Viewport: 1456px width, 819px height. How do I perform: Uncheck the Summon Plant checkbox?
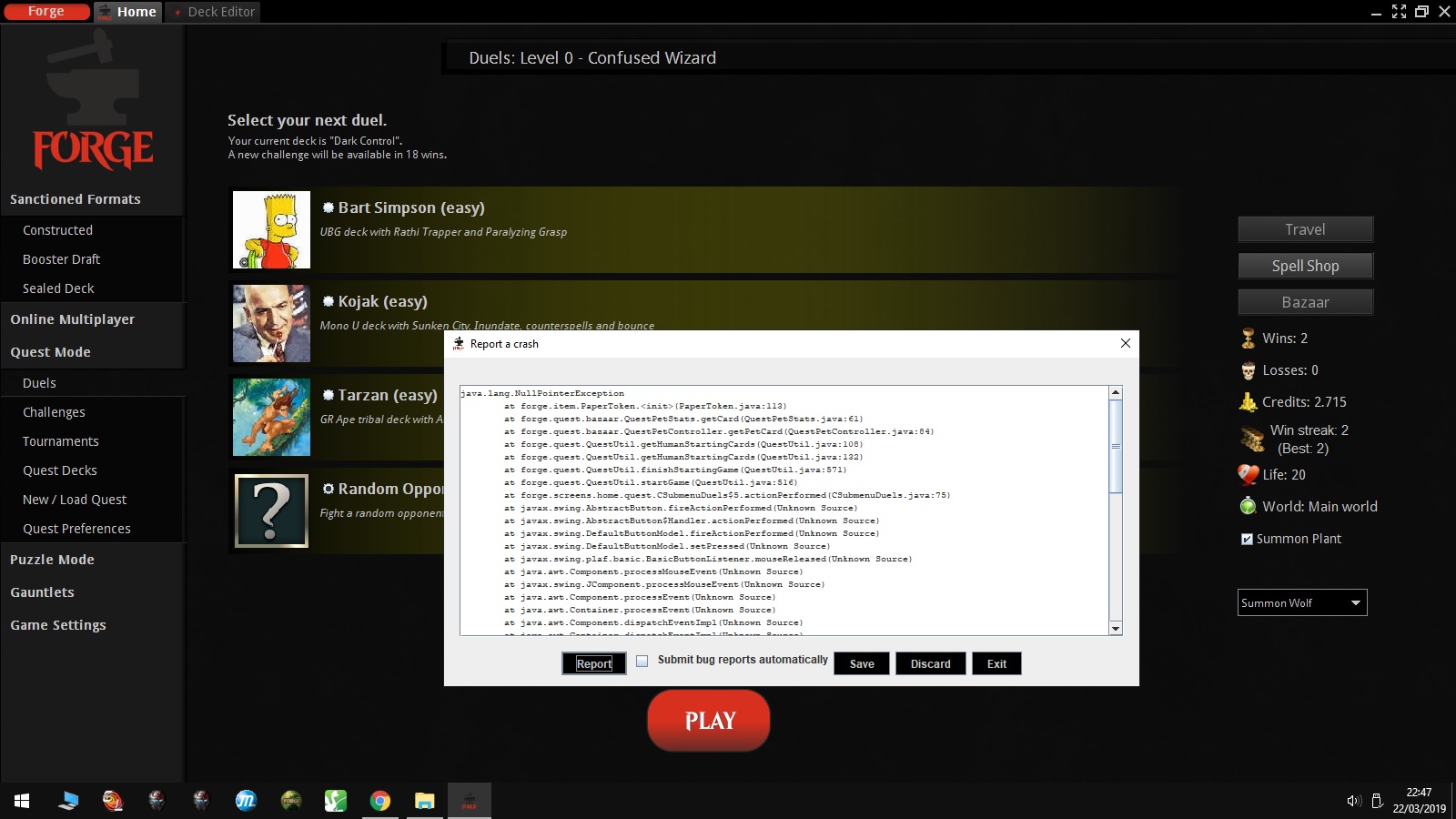(1247, 540)
